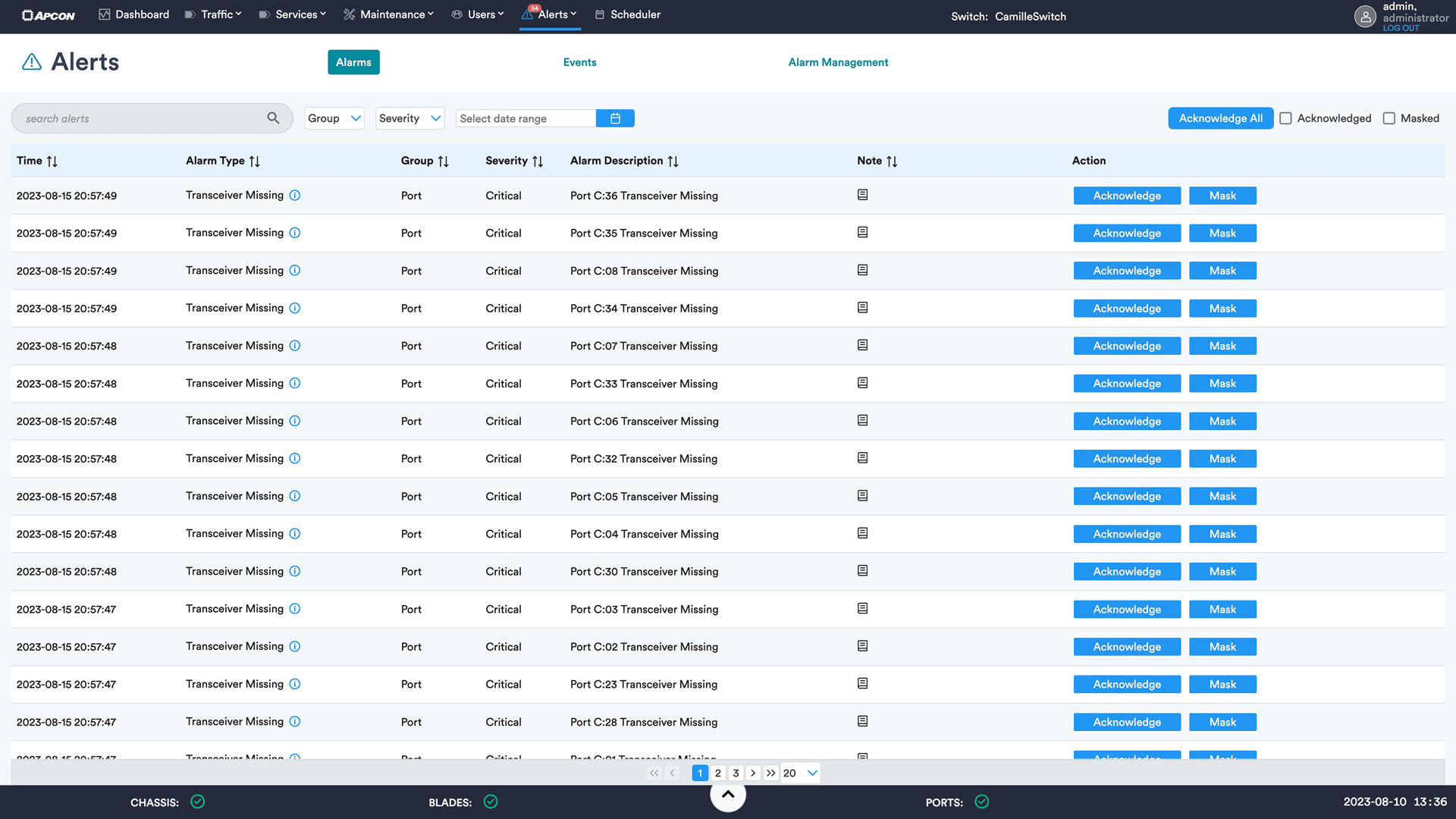Screen dimensions: 1456x819
Task: Click info icon beside first Transceiver Missing
Action: [x=295, y=195]
